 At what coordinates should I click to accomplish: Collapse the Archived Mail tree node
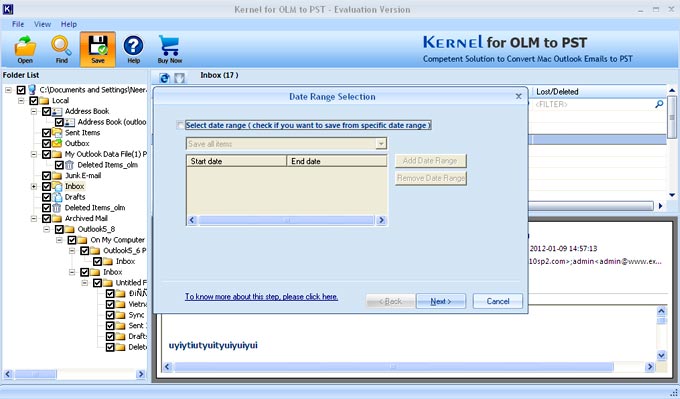tap(34, 219)
